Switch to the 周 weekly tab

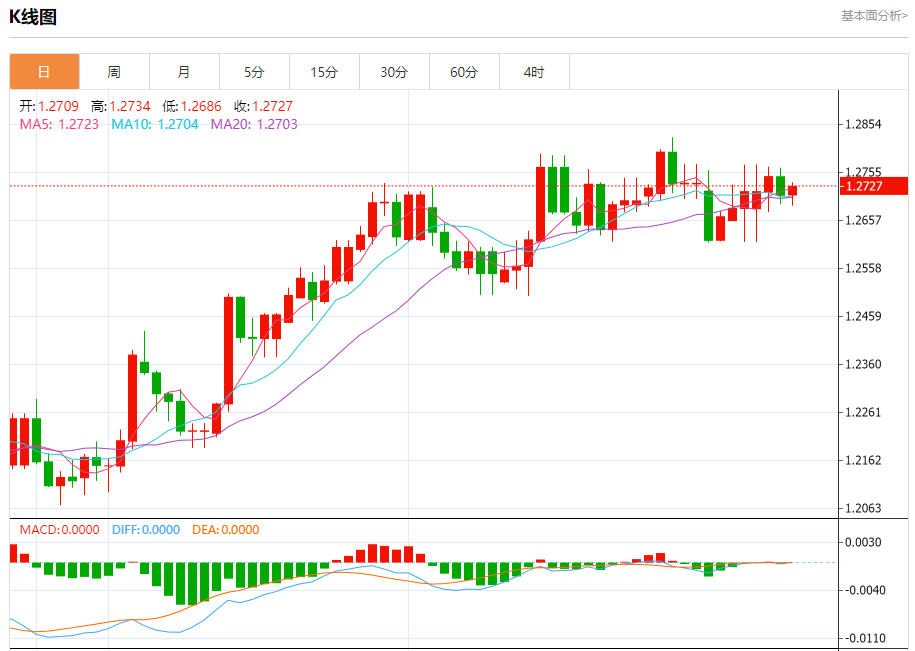pos(114,72)
